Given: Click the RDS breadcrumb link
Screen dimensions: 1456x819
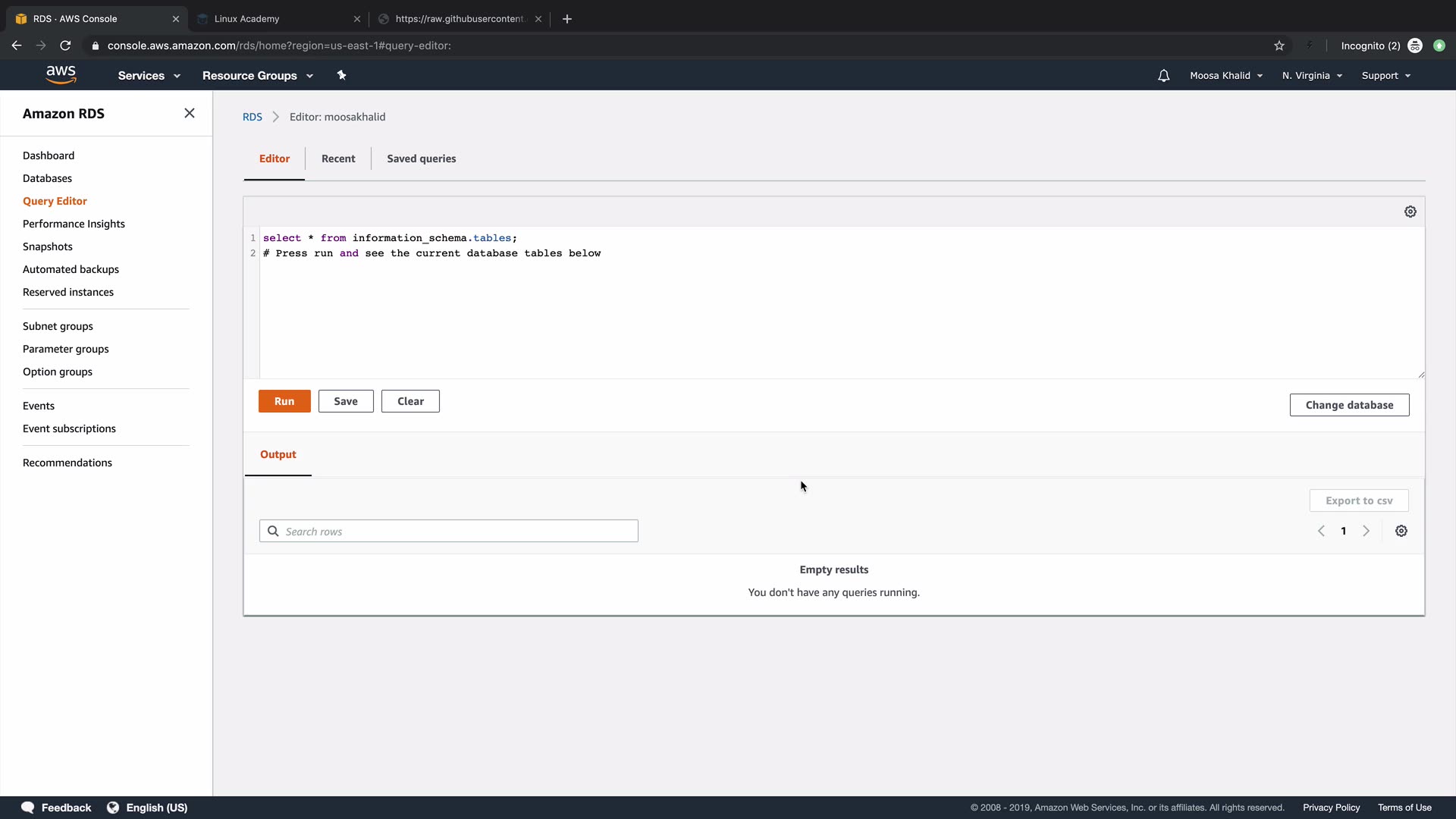Looking at the screenshot, I should (x=252, y=117).
